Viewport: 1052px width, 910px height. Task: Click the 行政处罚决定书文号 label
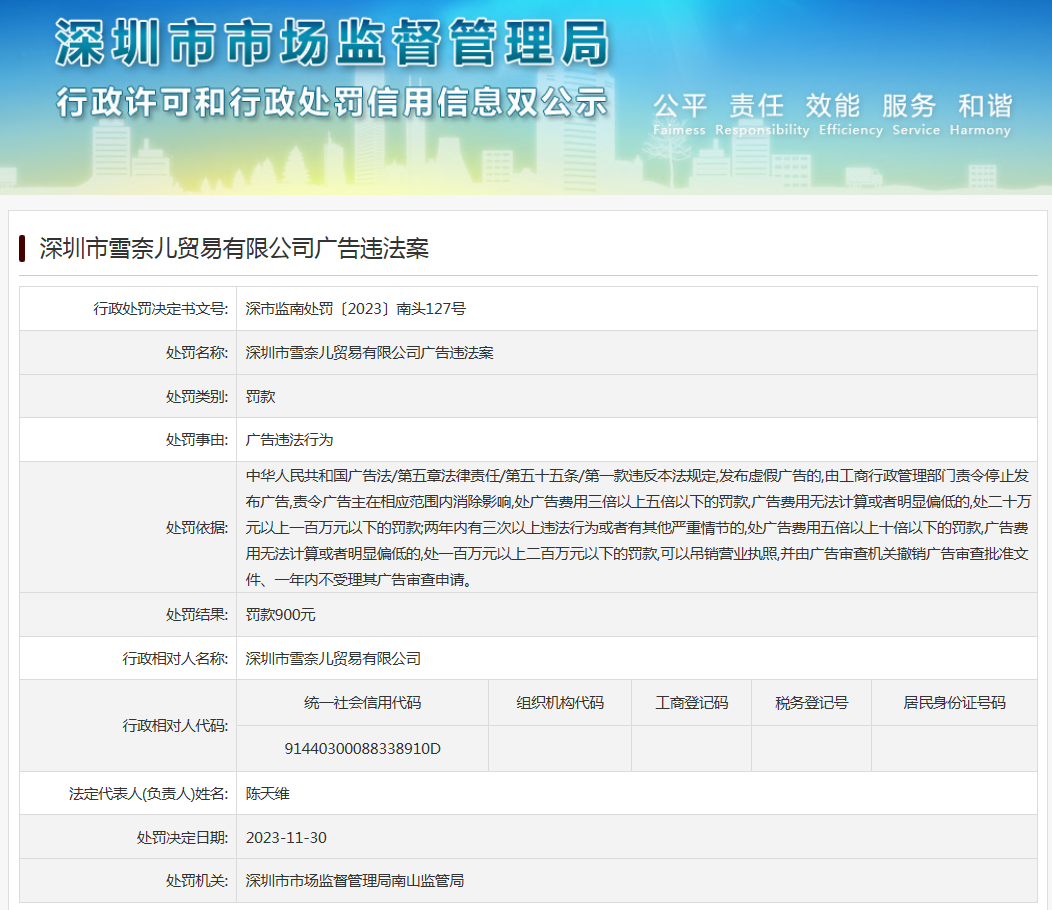coord(160,309)
